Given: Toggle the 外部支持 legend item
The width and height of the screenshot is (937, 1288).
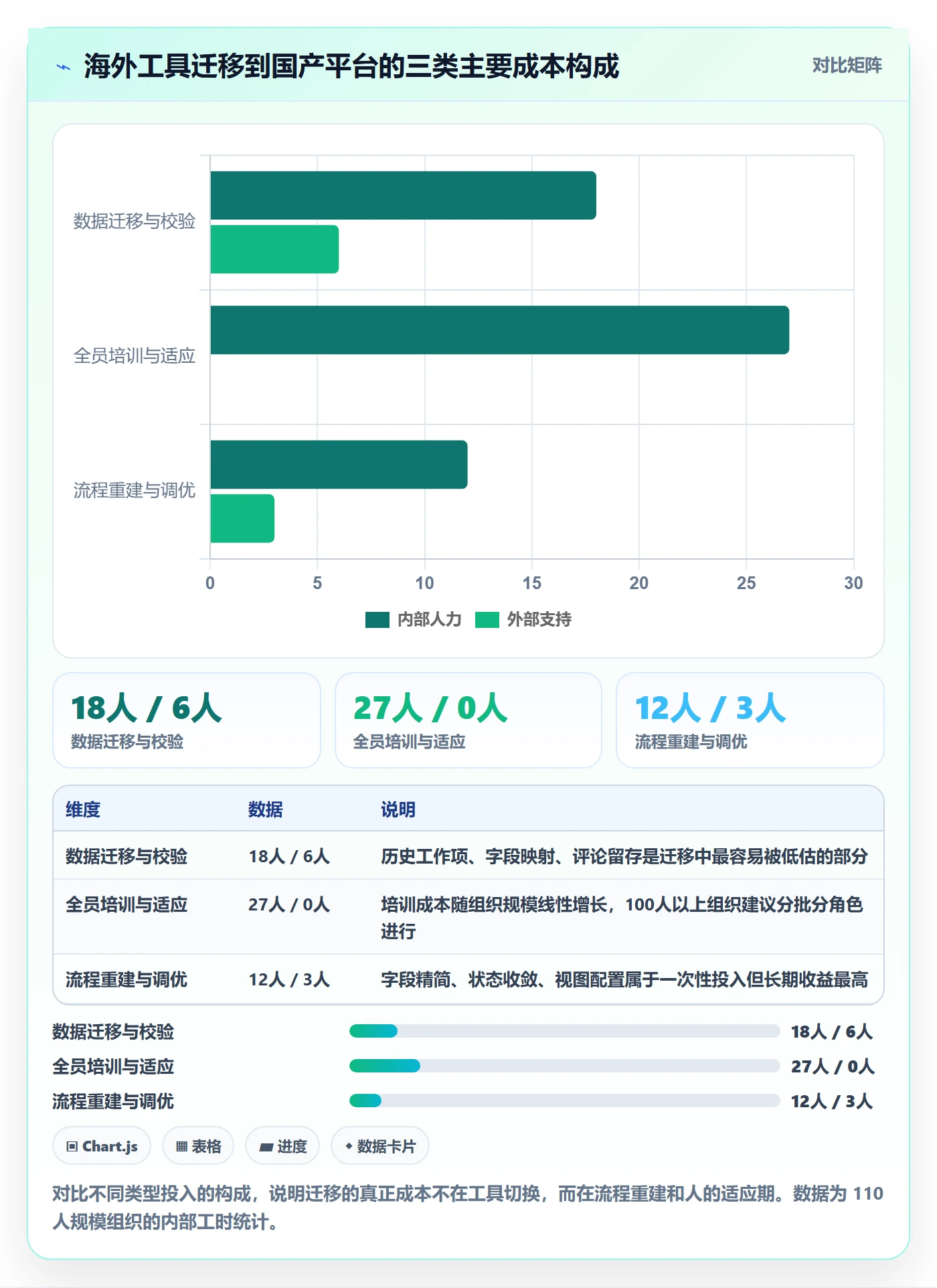Looking at the screenshot, I should click(523, 619).
